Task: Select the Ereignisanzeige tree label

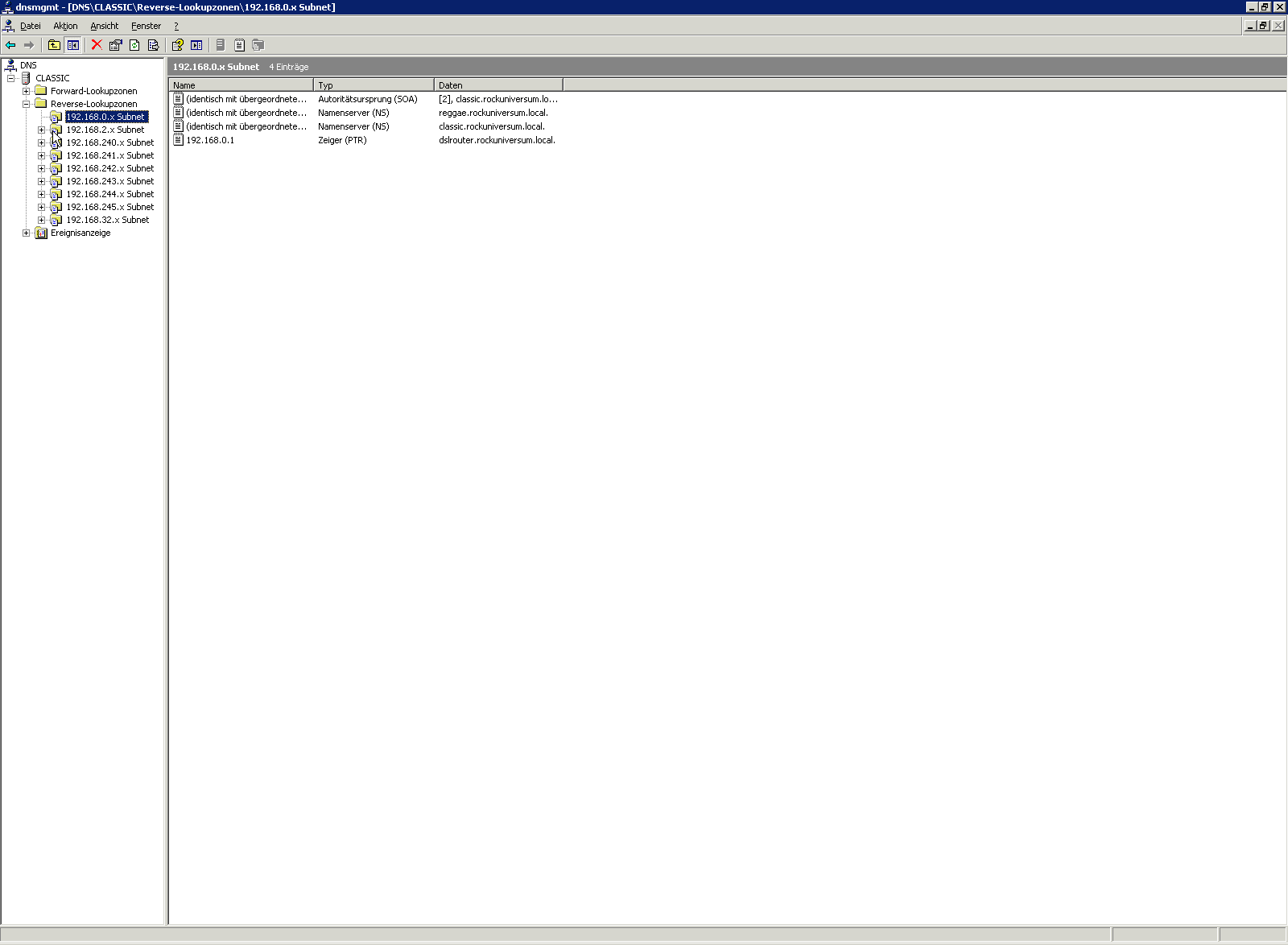Action: pyautogui.click(x=80, y=233)
